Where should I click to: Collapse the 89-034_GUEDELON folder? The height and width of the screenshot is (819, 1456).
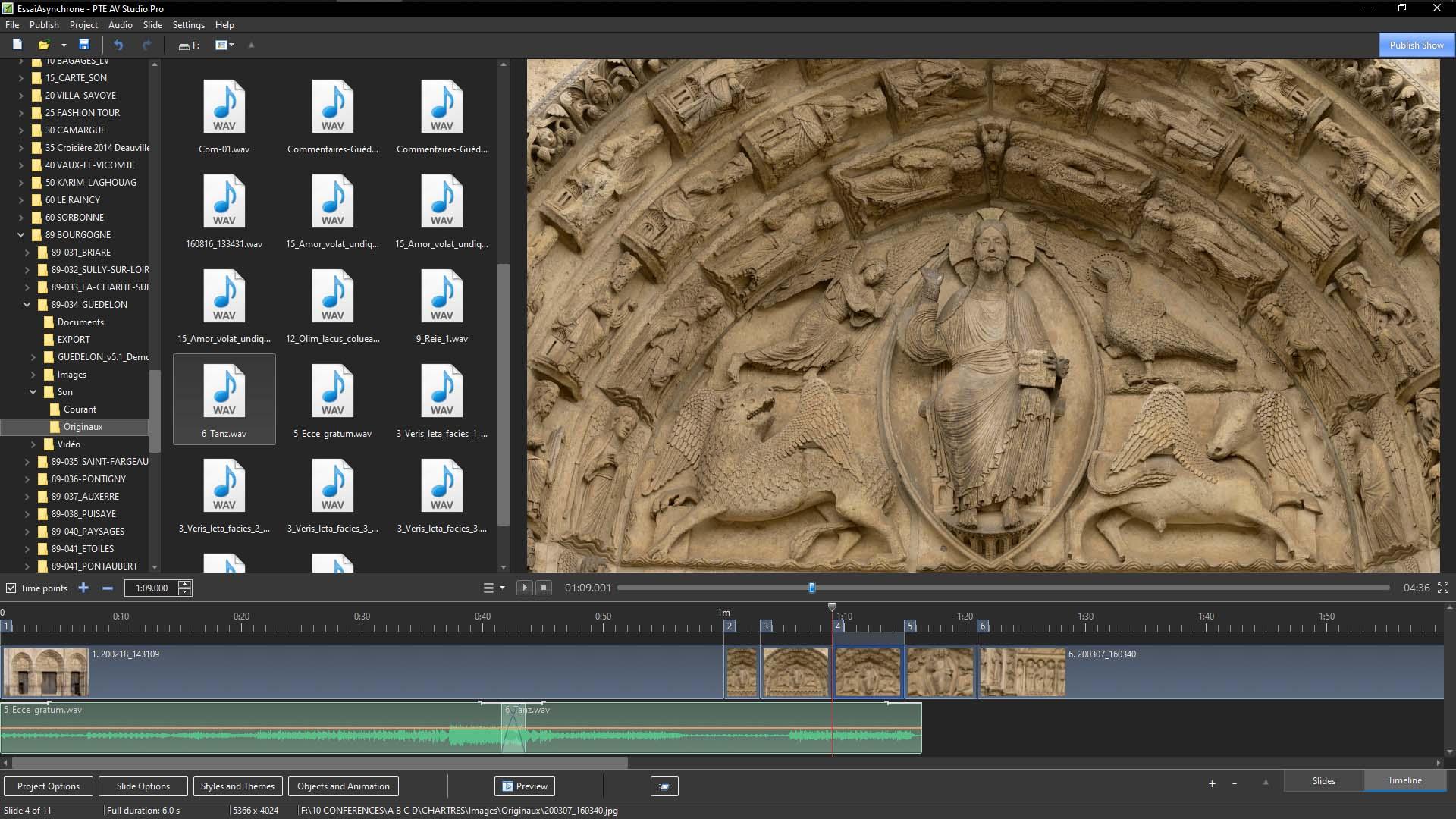pyautogui.click(x=27, y=305)
